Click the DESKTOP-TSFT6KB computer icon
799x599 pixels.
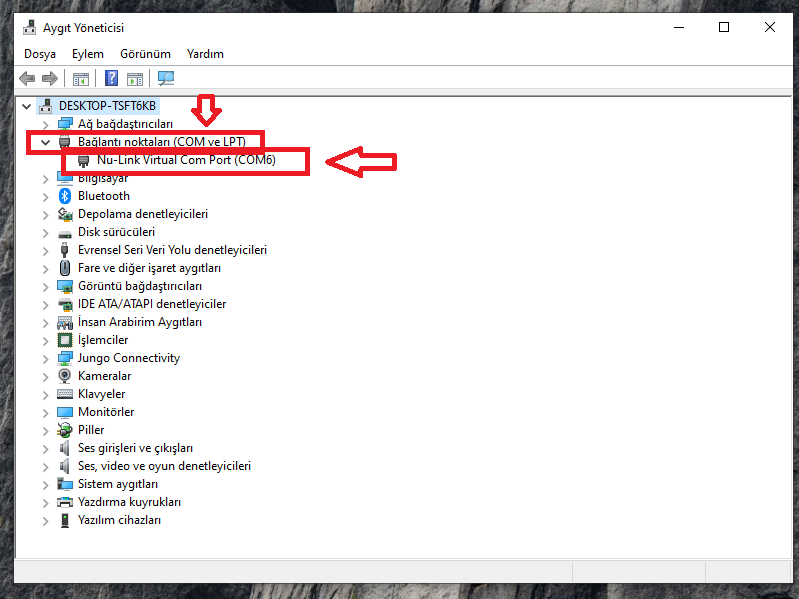(46, 106)
